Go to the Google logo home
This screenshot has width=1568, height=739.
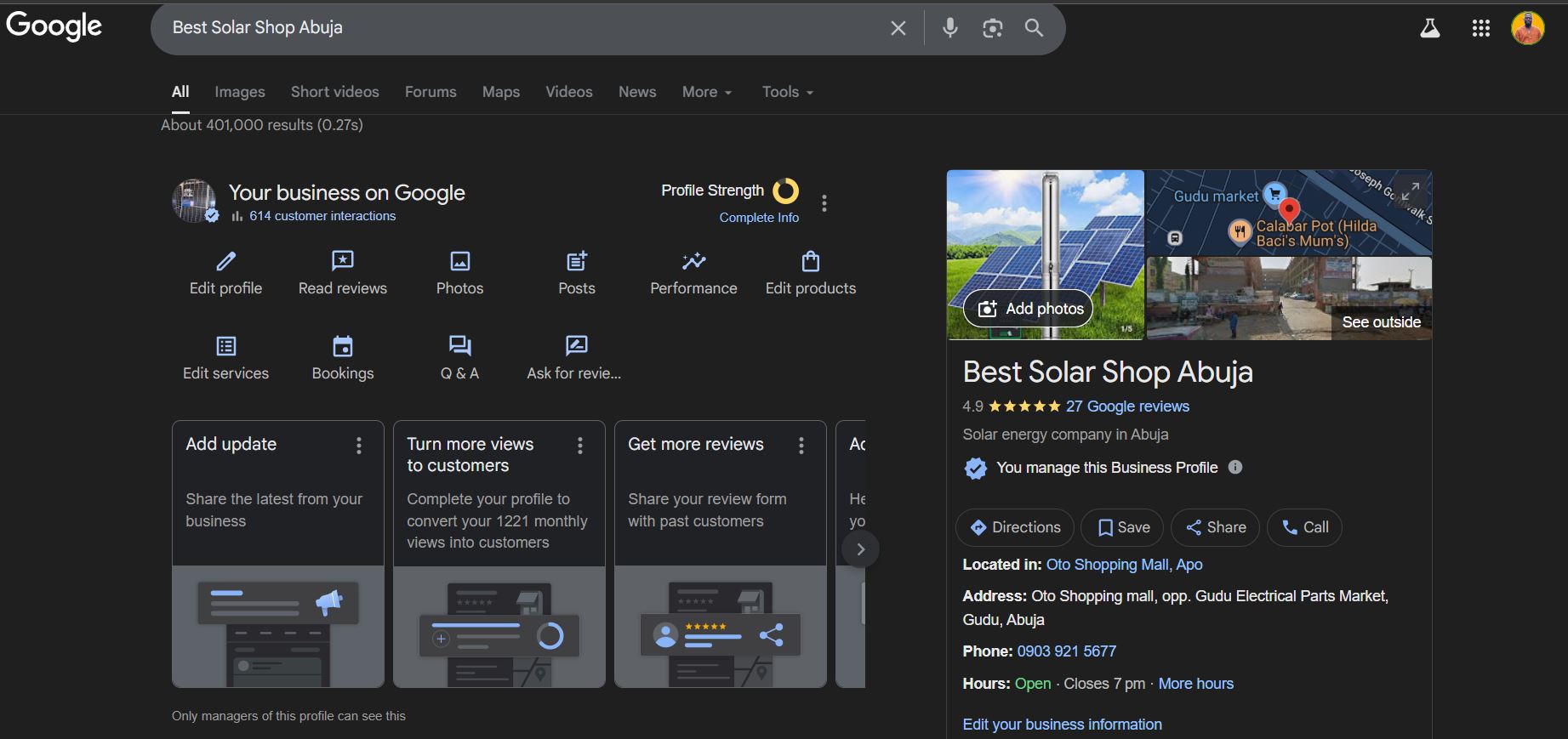pos(54,26)
